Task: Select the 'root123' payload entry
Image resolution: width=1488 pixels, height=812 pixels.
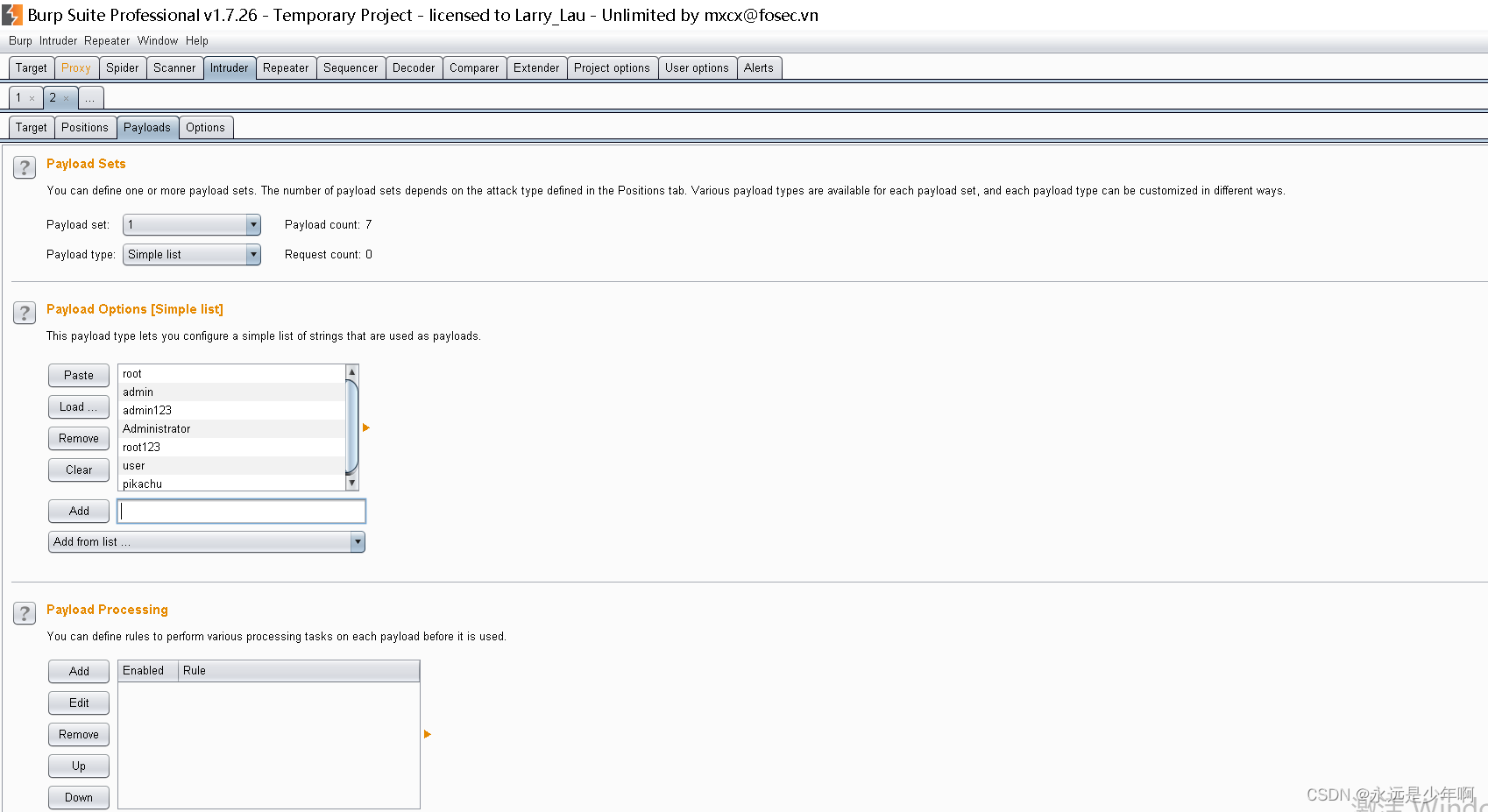Action: pos(232,448)
